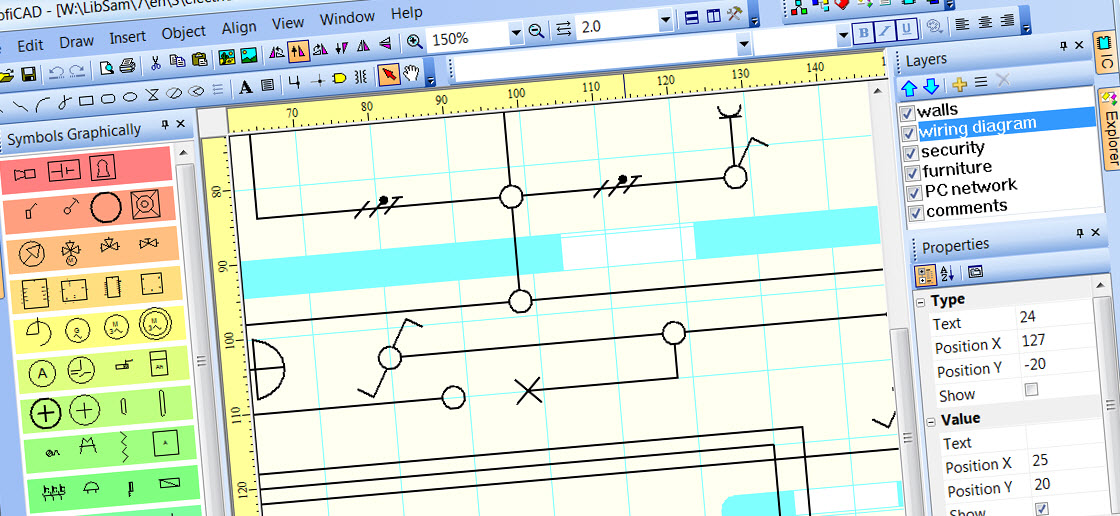Image resolution: width=1120 pixels, height=516 pixels.
Task: Collapse the Value property group
Action: [x=931, y=421]
